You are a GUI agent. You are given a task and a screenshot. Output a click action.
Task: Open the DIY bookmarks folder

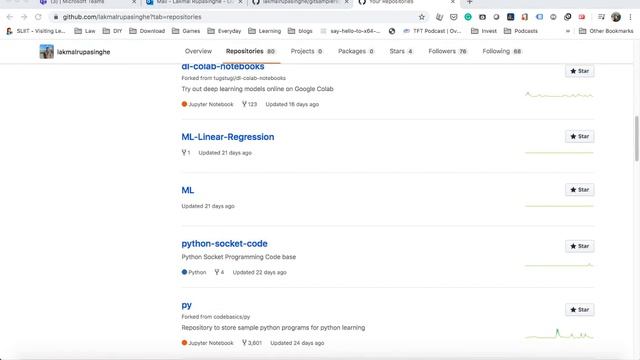coord(112,31)
